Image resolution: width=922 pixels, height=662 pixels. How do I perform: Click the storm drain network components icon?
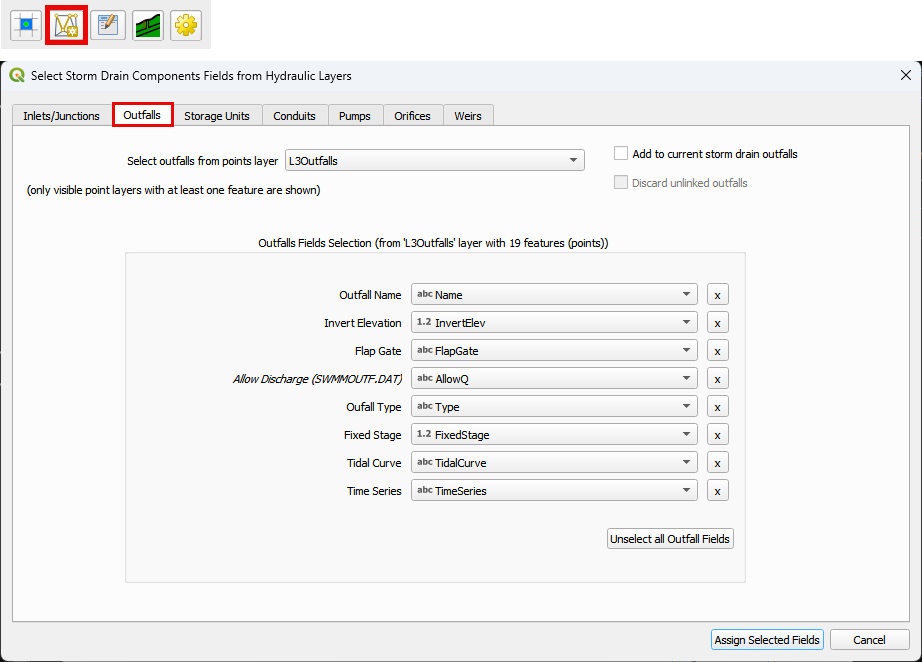click(x=67, y=25)
